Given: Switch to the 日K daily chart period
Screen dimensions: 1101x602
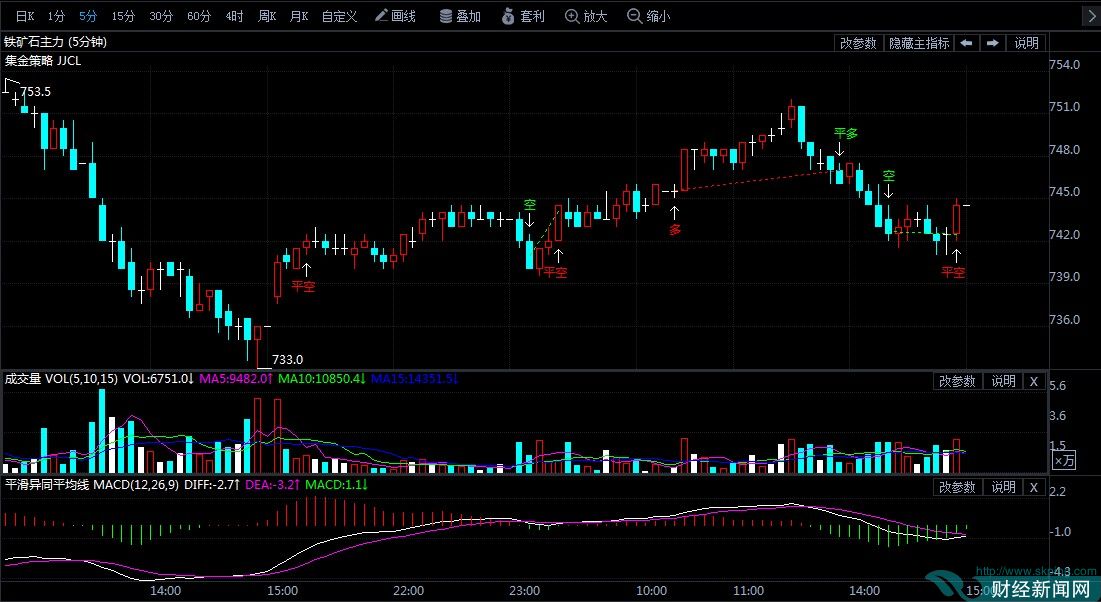Looking at the screenshot, I should pyautogui.click(x=25, y=16).
